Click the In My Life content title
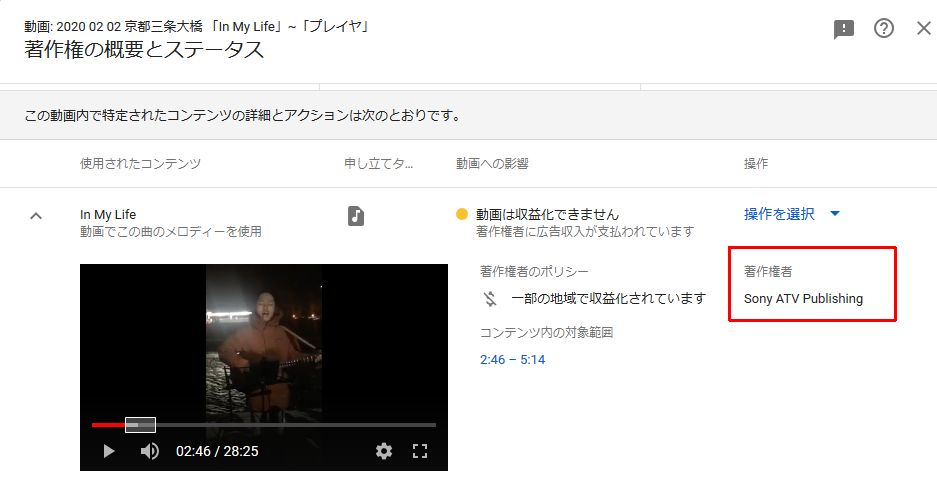This screenshot has height=483, width=937. click(x=108, y=215)
